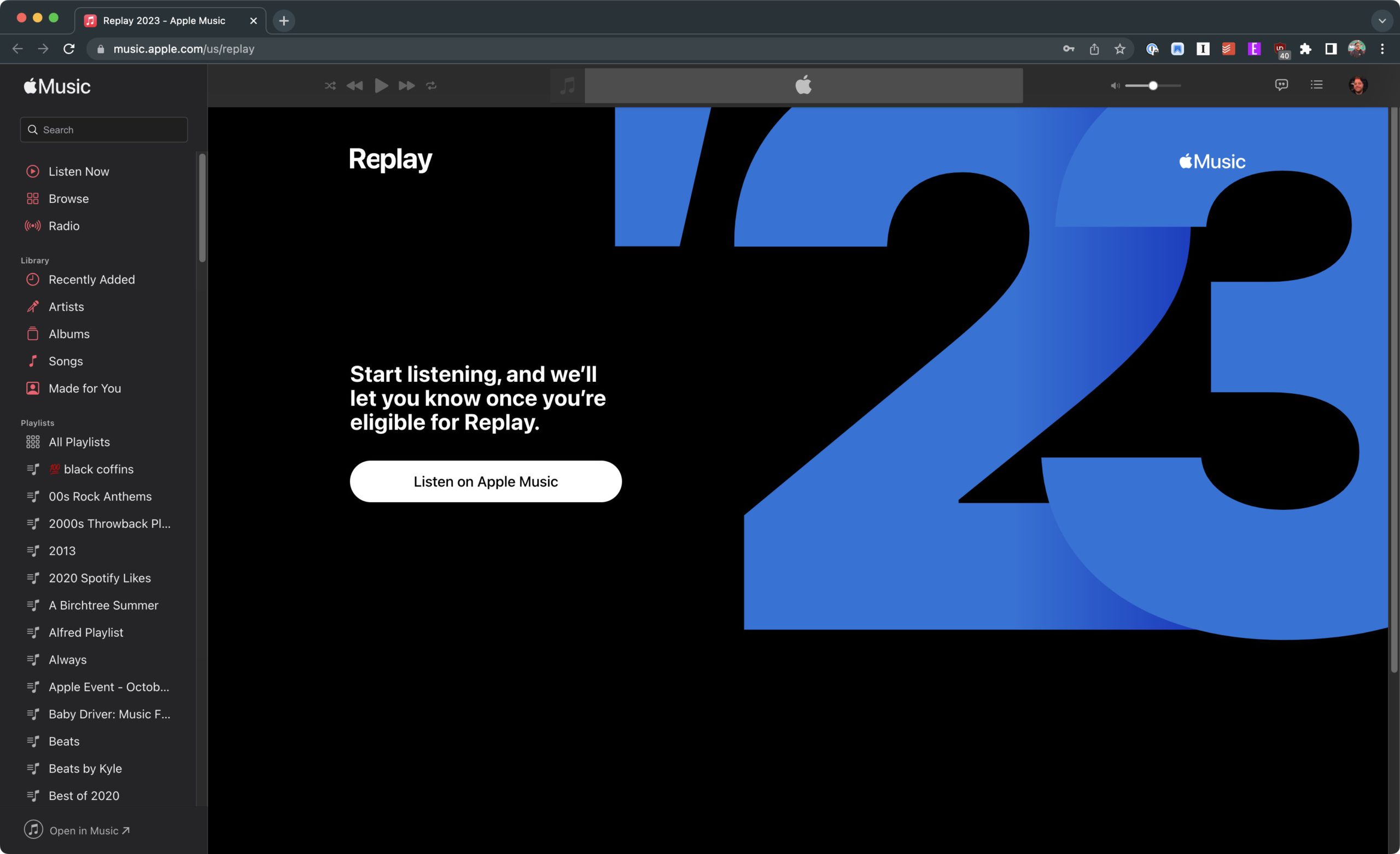Show the Playing Next queue list
Screen dimensions: 1400x854
pyautogui.click(x=1316, y=85)
